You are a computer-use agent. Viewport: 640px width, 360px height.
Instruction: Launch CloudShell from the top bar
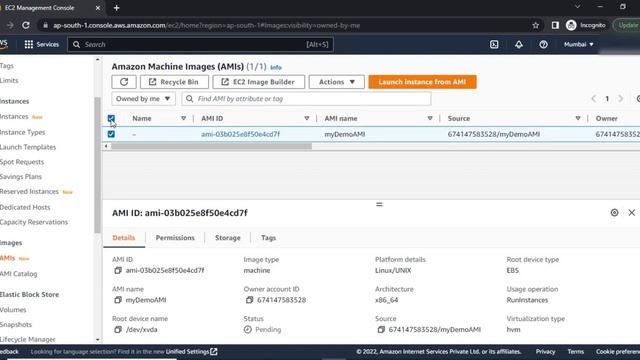(494, 44)
